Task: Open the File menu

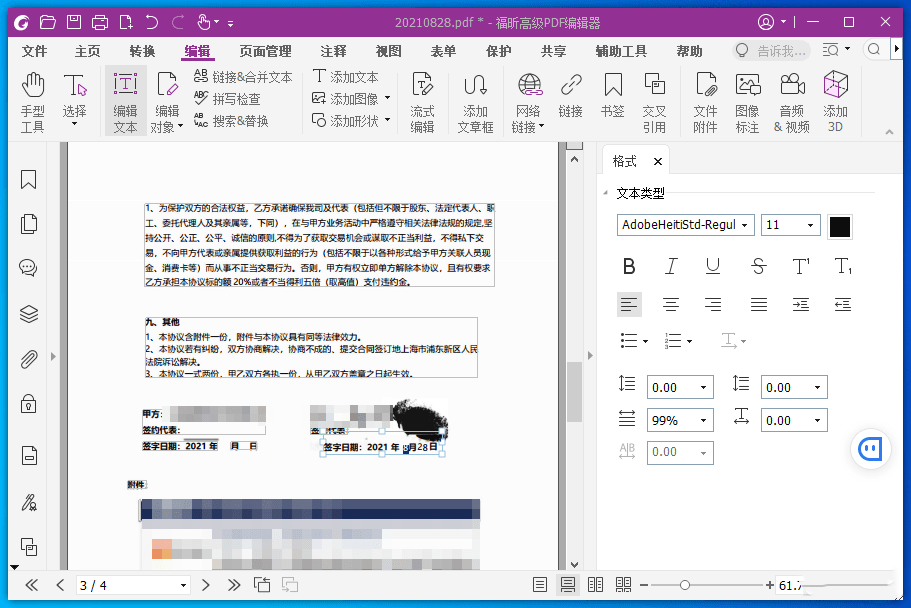Action: point(34,51)
